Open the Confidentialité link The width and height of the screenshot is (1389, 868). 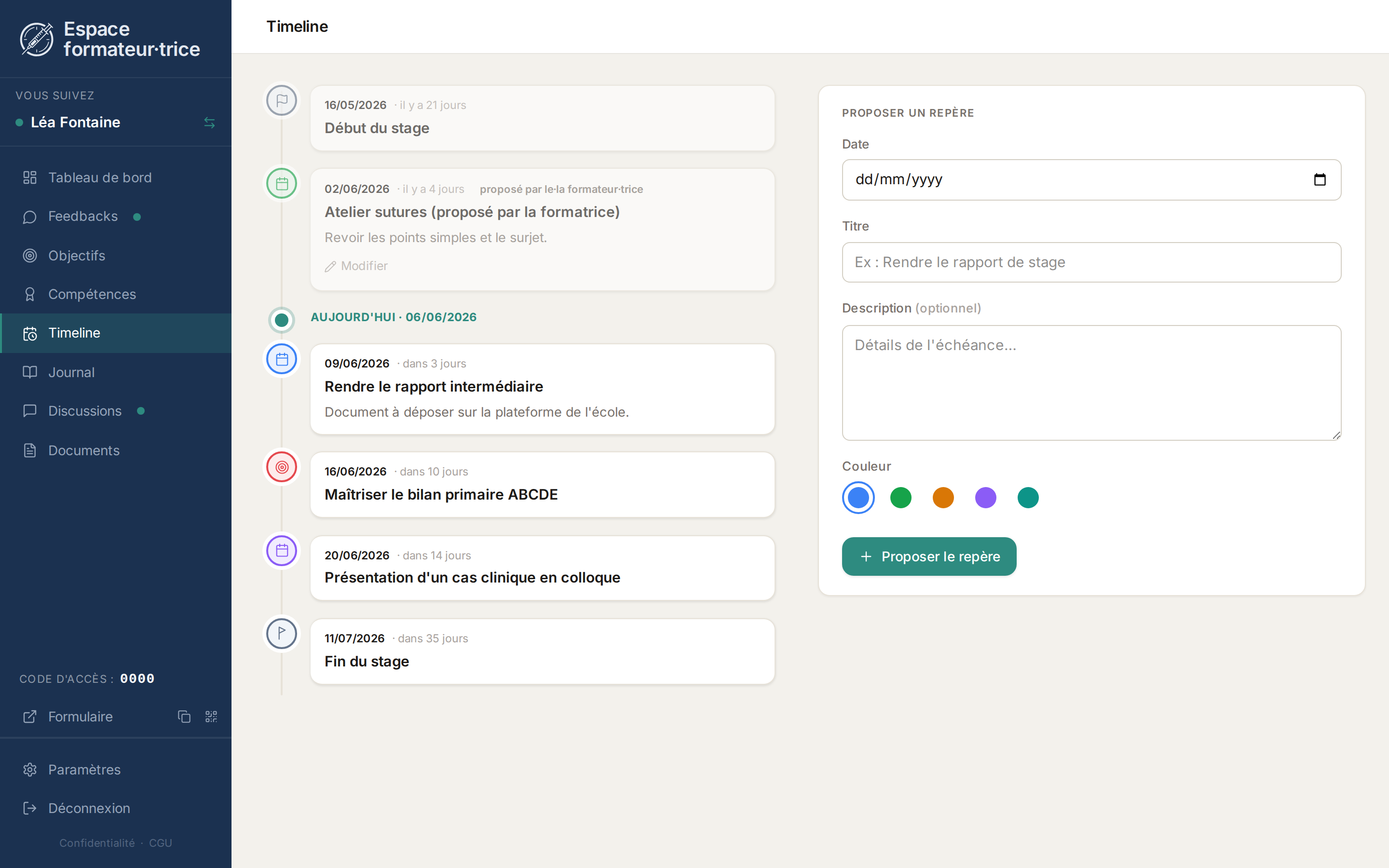click(x=97, y=843)
